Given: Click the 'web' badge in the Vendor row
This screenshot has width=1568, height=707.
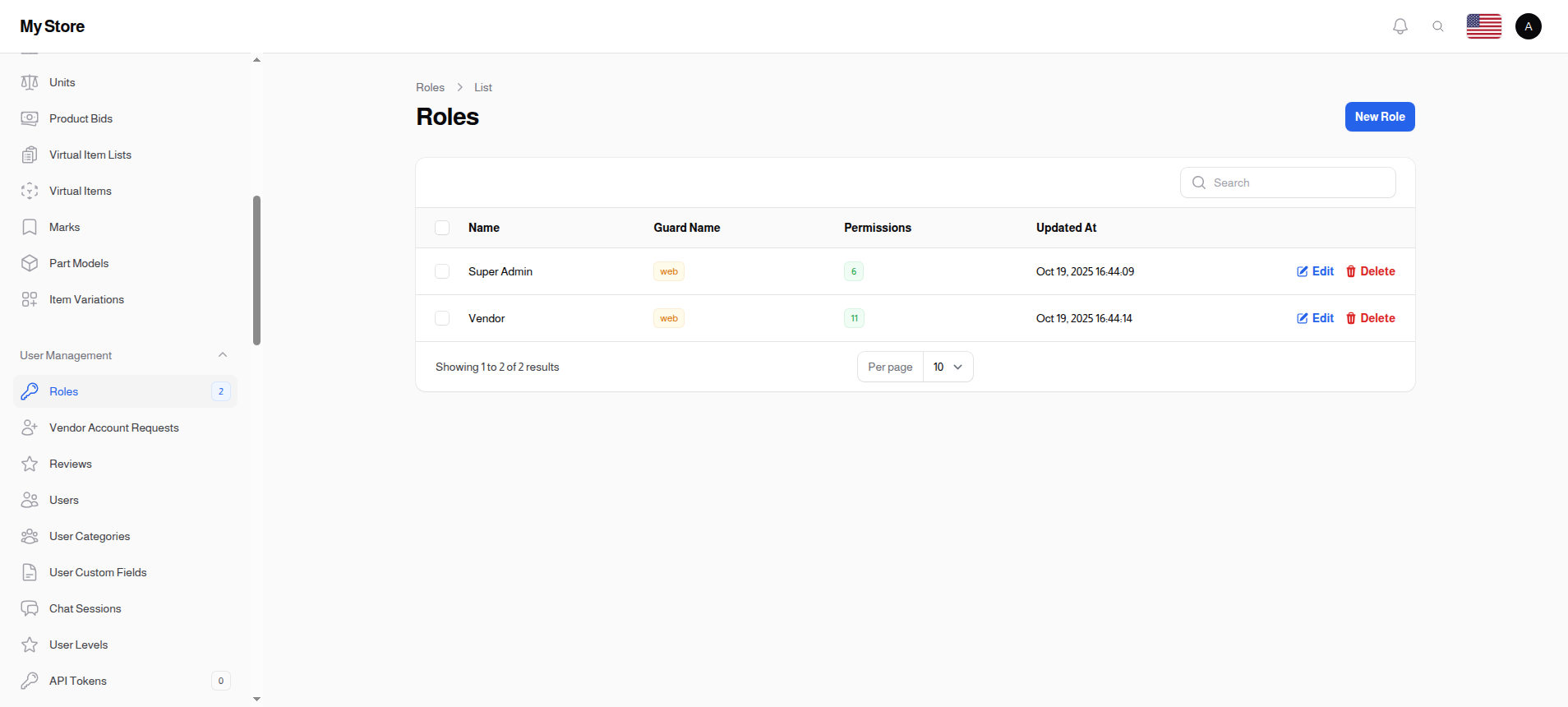Looking at the screenshot, I should pyautogui.click(x=669, y=318).
